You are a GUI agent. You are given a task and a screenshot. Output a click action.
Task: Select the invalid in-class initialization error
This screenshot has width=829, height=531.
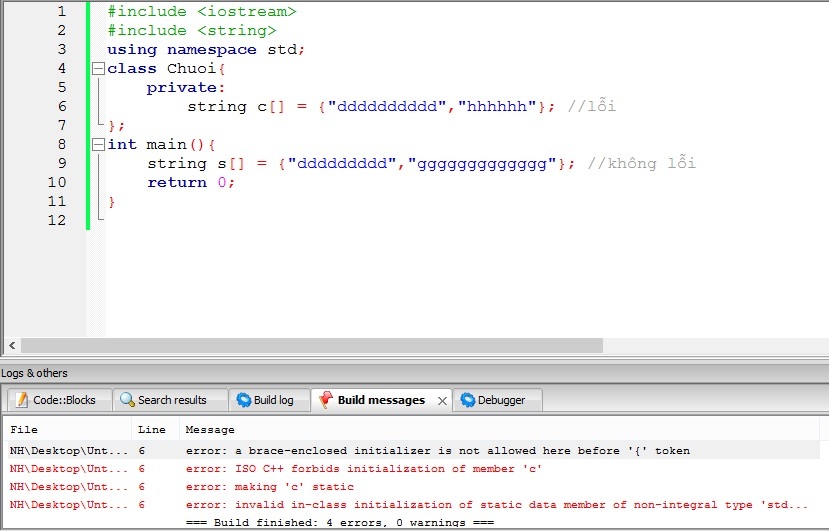[496, 505]
